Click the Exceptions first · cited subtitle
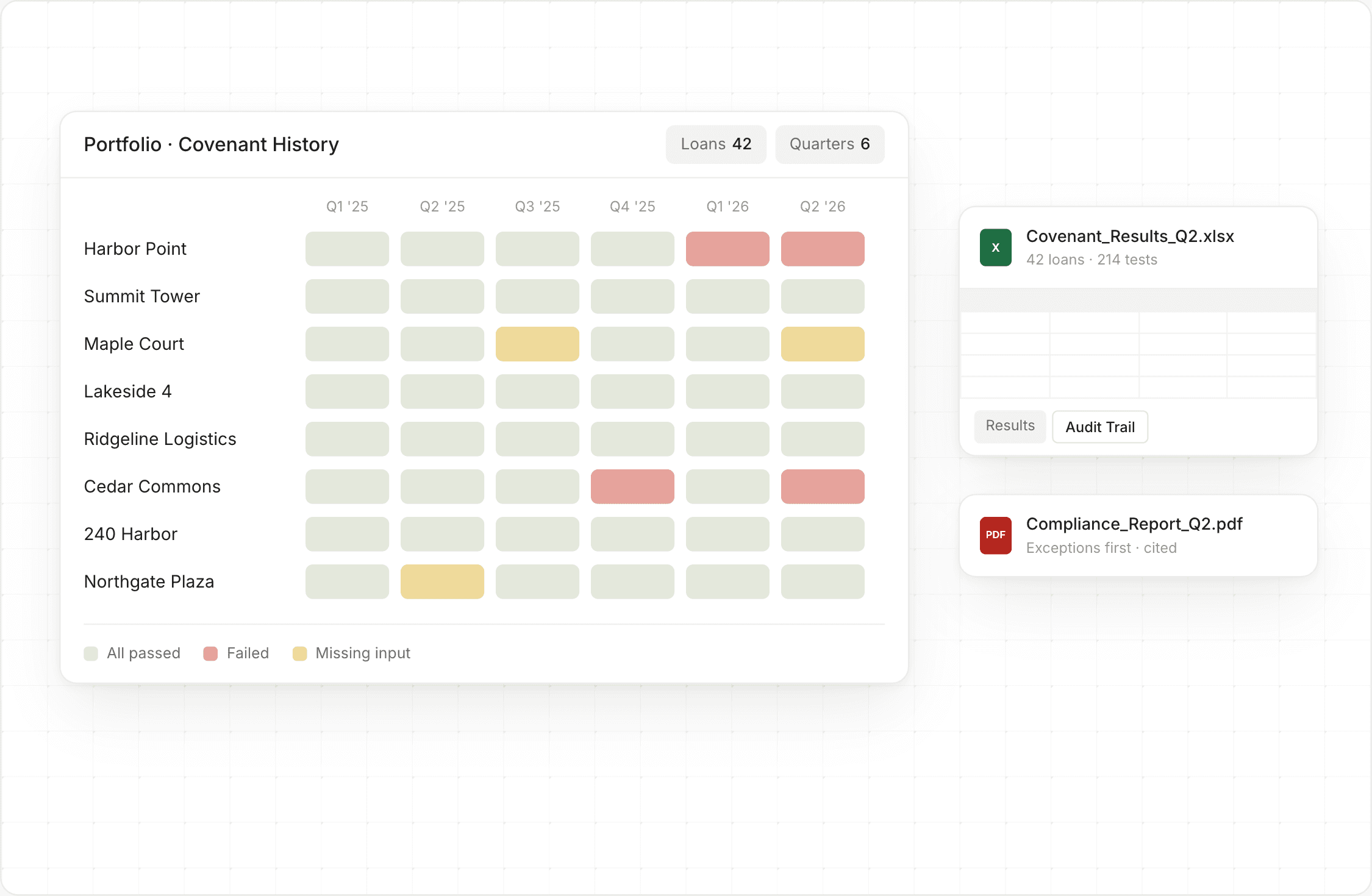 click(1101, 548)
